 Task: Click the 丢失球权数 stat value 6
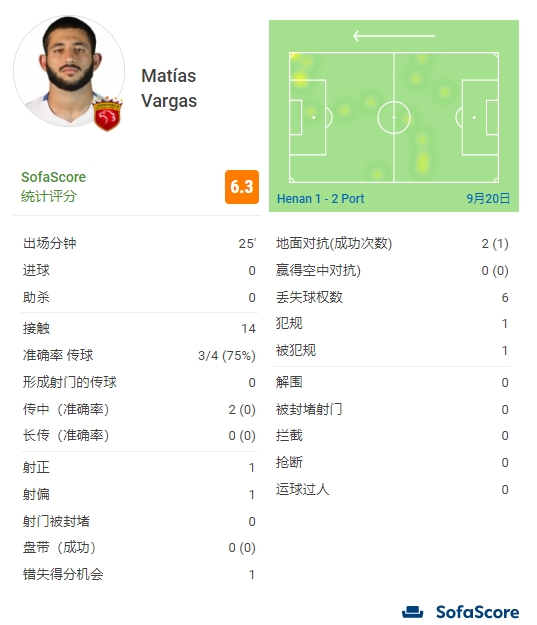coord(505,298)
